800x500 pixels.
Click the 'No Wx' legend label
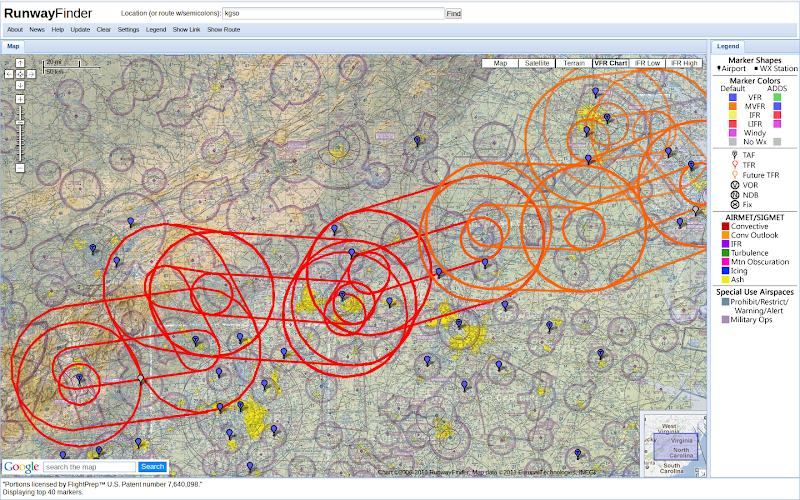(x=755, y=142)
